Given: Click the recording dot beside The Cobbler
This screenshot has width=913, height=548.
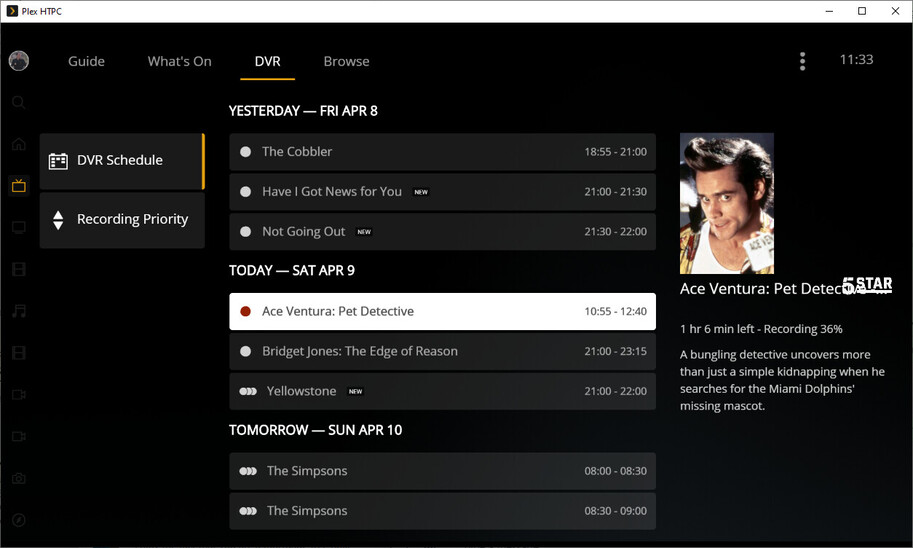Looking at the screenshot, I should point(246,151).
